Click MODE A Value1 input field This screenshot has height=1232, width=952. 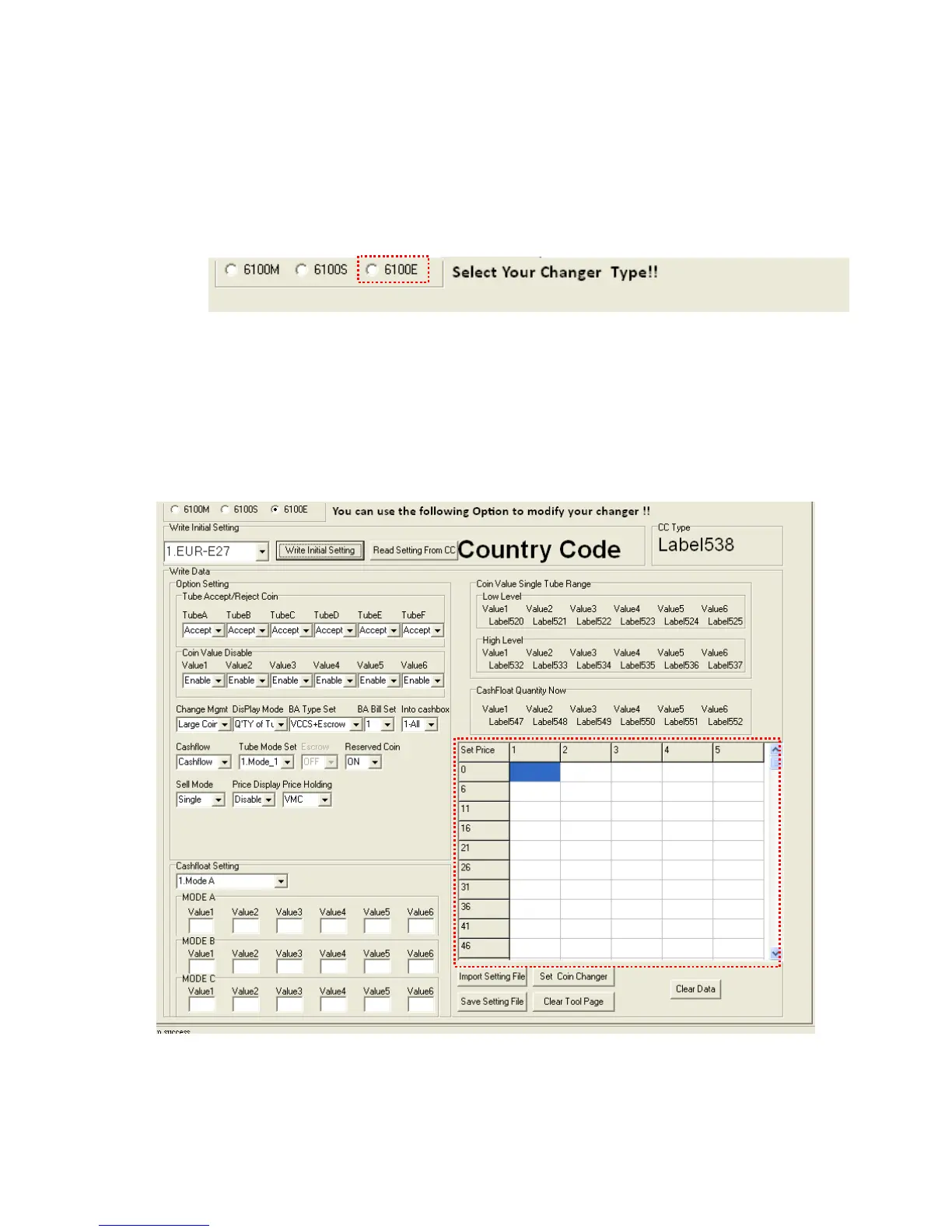[201, 926]
